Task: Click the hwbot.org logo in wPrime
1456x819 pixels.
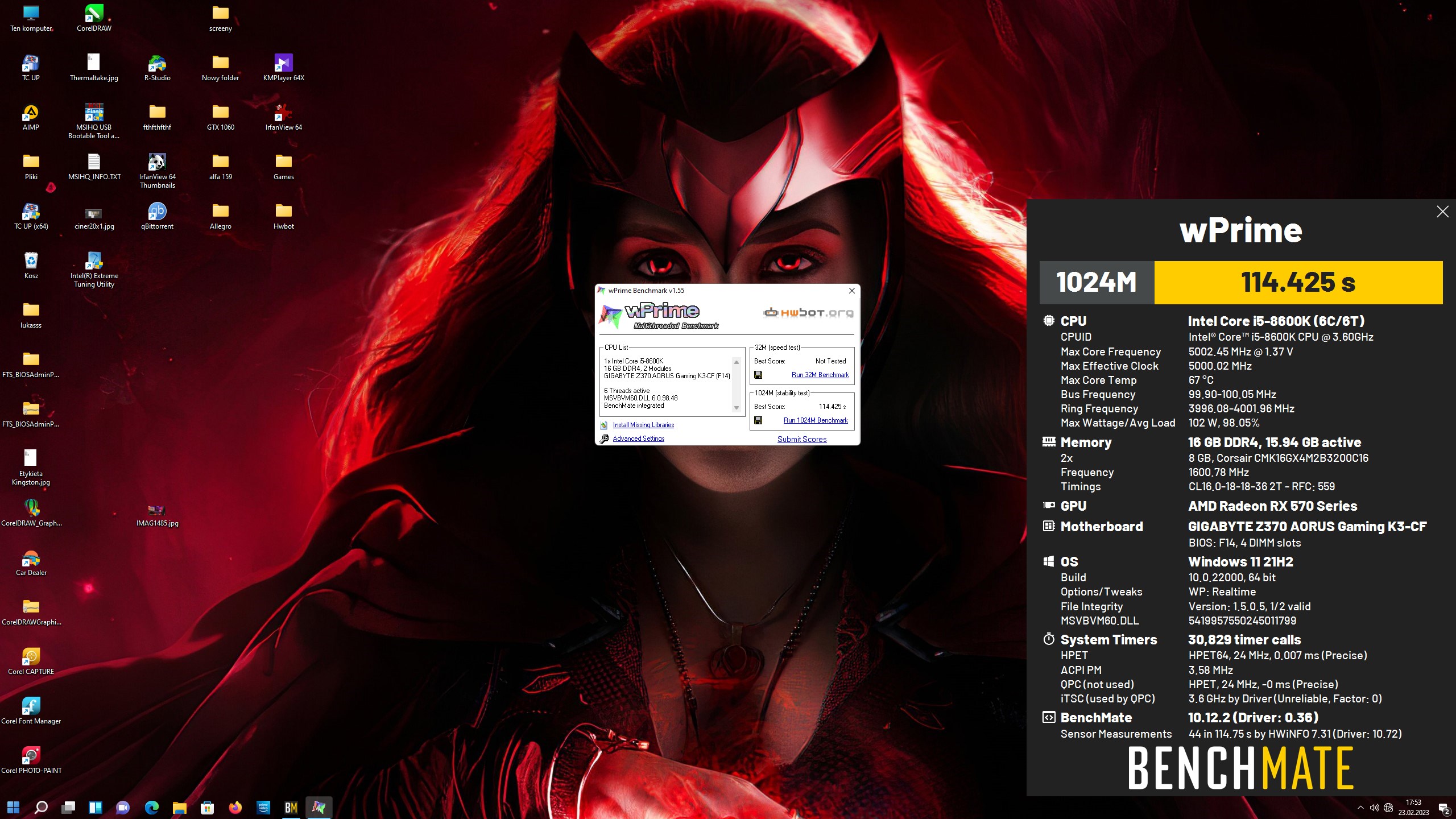Action: 808,312
